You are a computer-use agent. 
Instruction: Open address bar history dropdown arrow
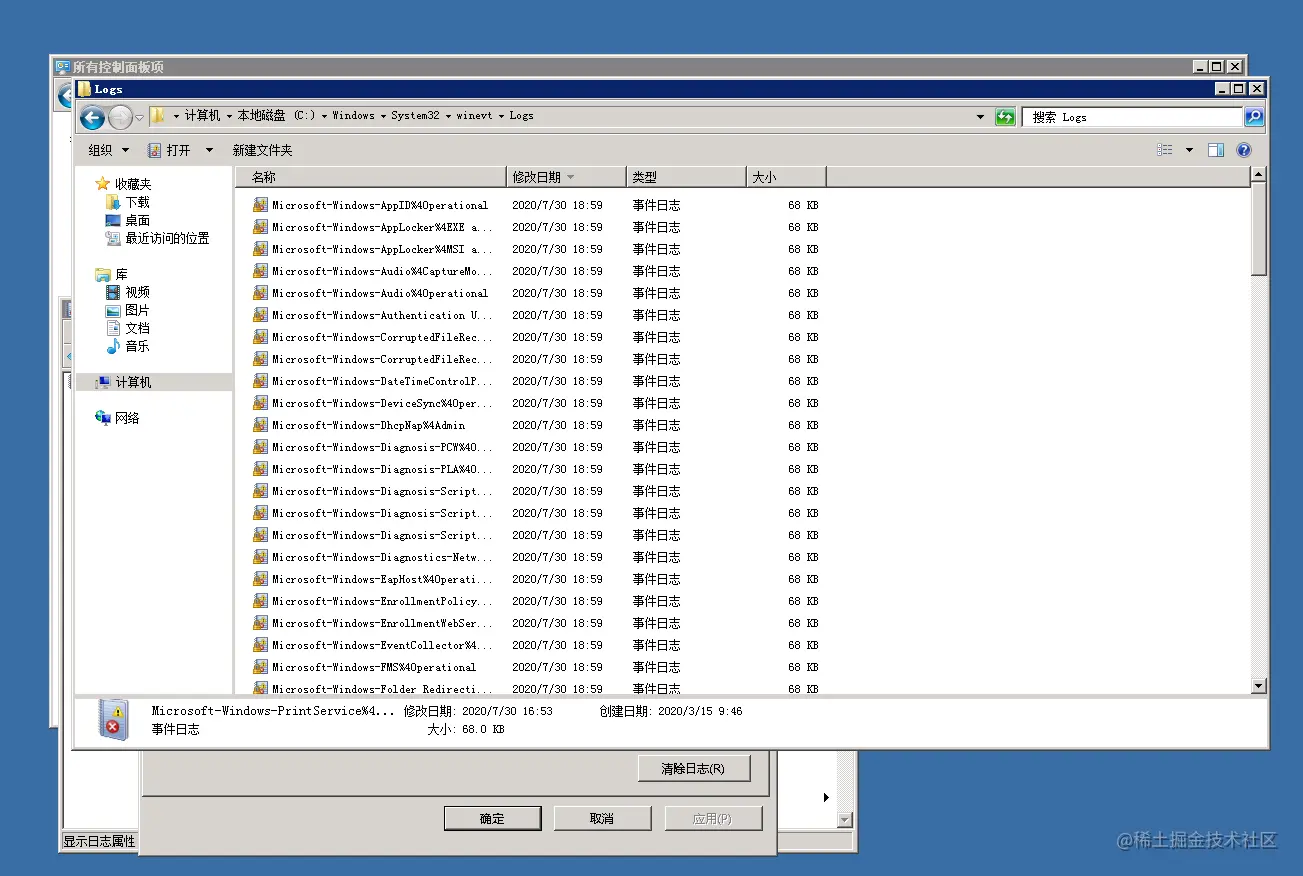pyautogui.click(x=980, y=117)
